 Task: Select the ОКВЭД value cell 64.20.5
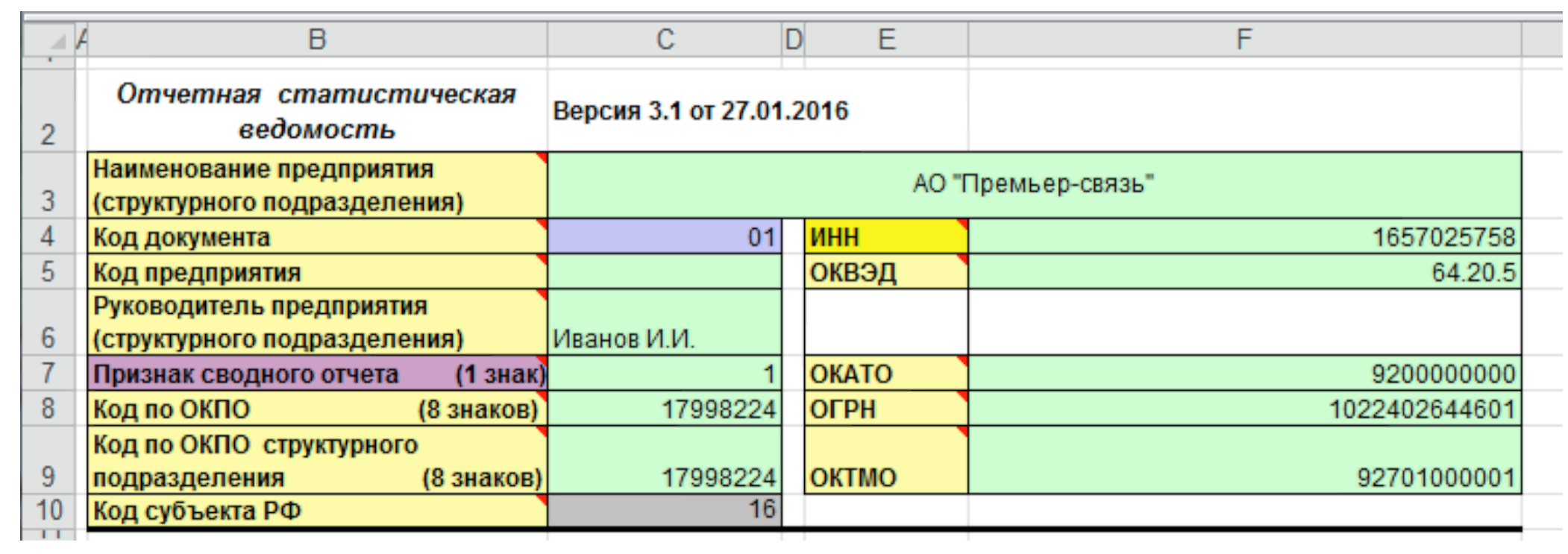(x=1244, y=272)
